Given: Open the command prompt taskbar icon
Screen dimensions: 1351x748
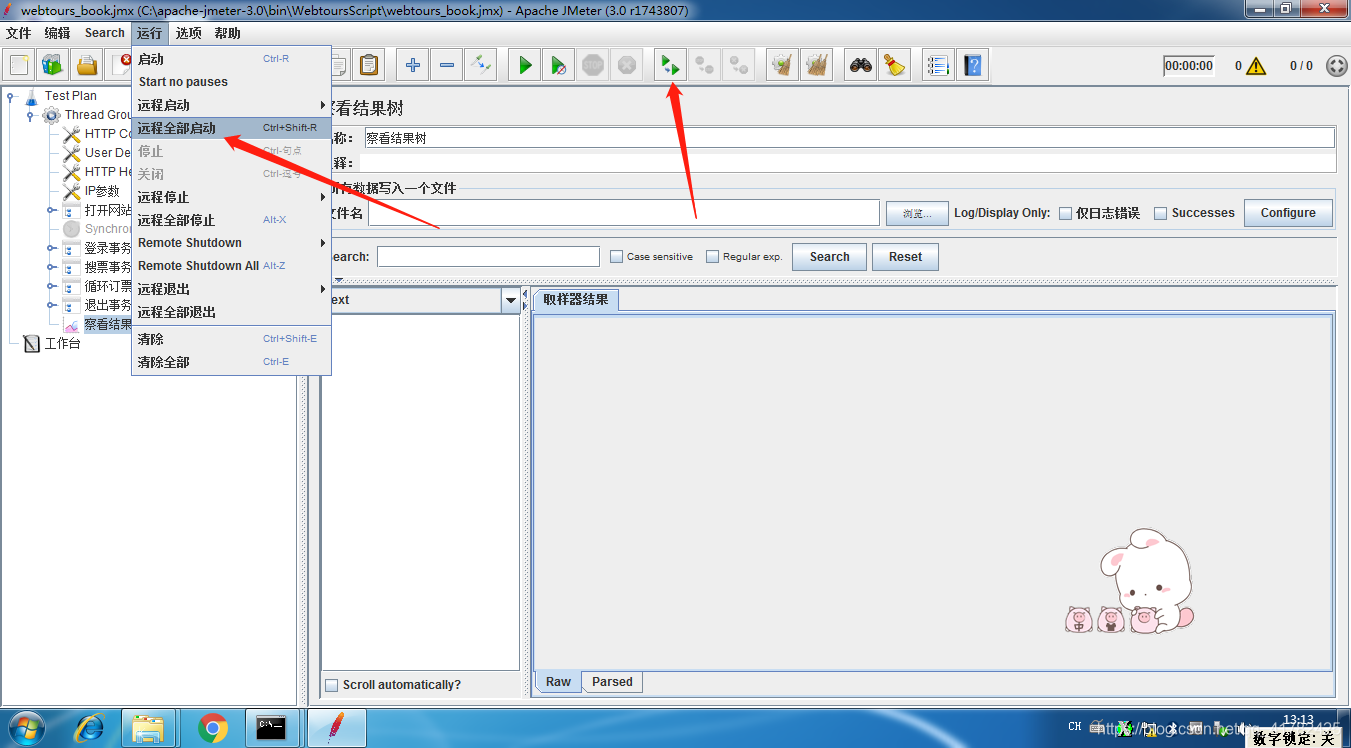Looking at the screenshot, I should tap(272, 728).
